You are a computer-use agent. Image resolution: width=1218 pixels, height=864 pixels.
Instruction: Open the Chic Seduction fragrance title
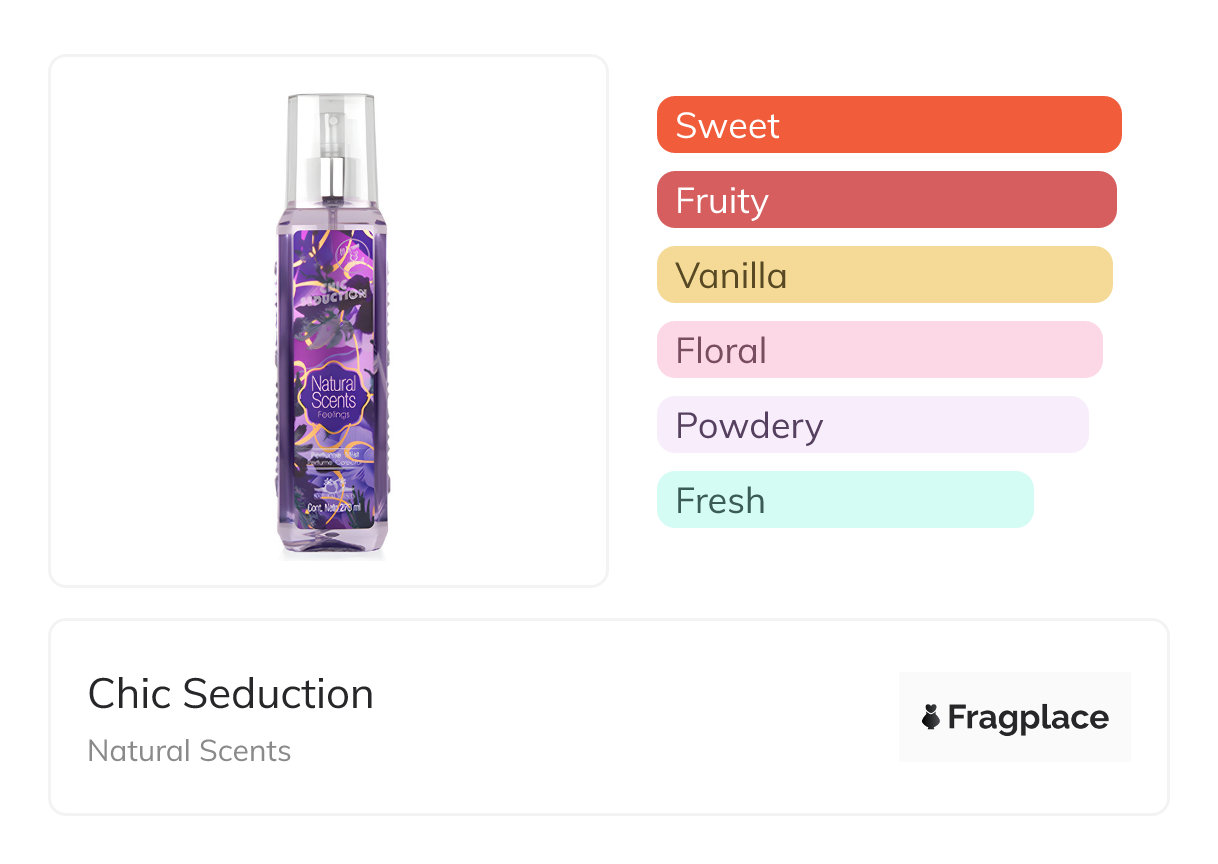point(231,694)
